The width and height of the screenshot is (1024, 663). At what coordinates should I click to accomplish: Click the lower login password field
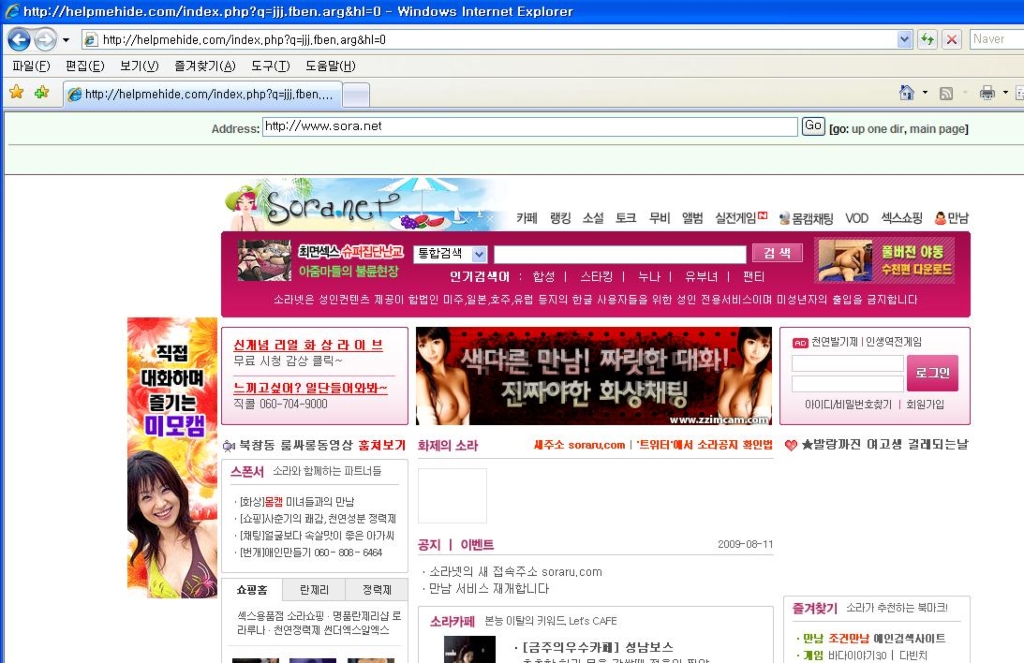tap(848, 384)
